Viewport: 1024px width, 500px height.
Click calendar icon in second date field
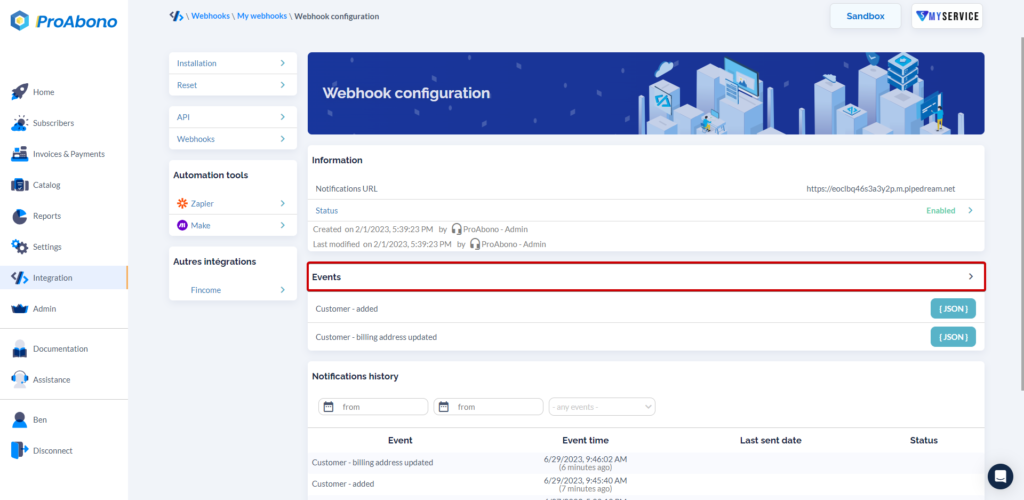coord(443,407)
